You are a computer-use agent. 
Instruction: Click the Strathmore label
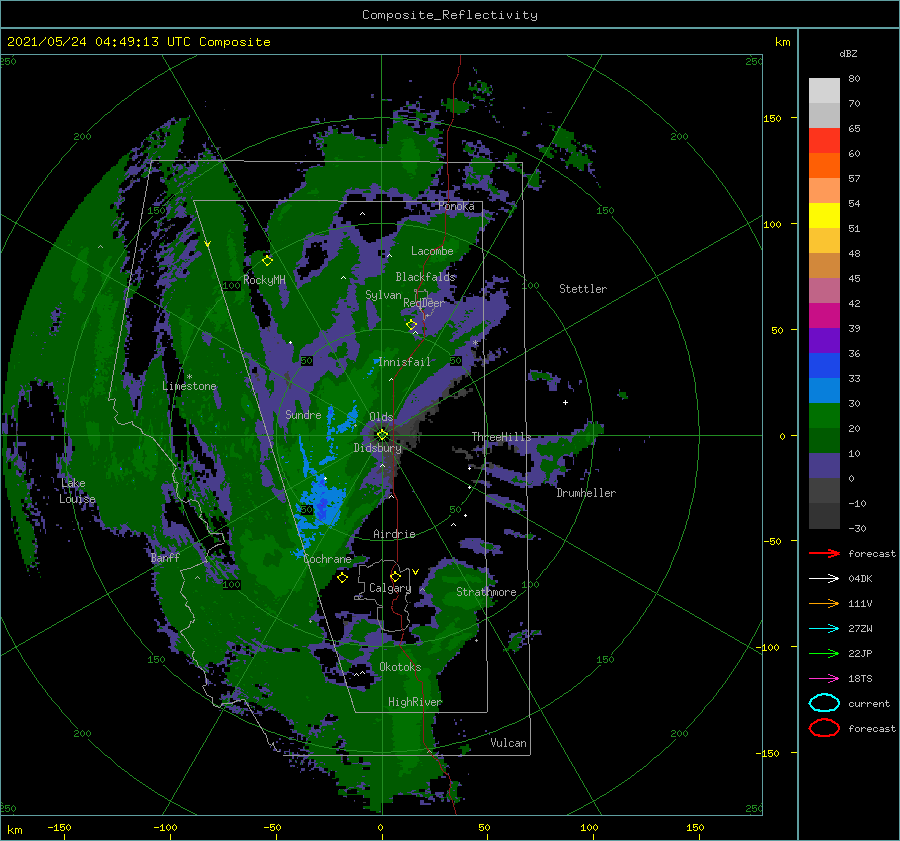tap(486, 592)
